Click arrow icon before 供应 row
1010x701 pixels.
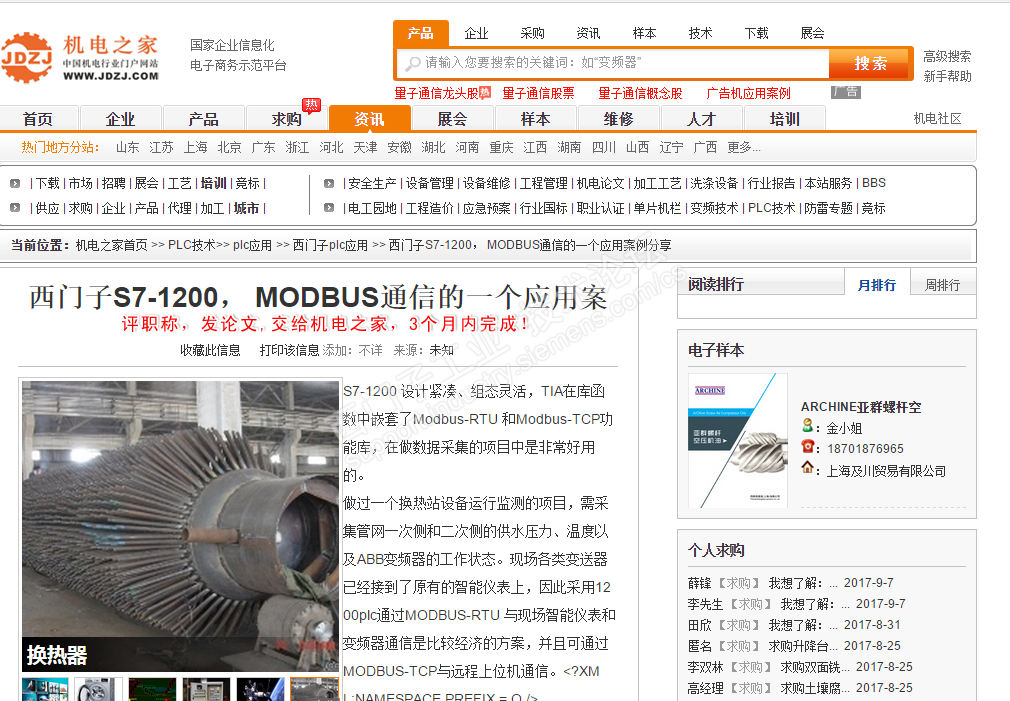tap(15, 207)
